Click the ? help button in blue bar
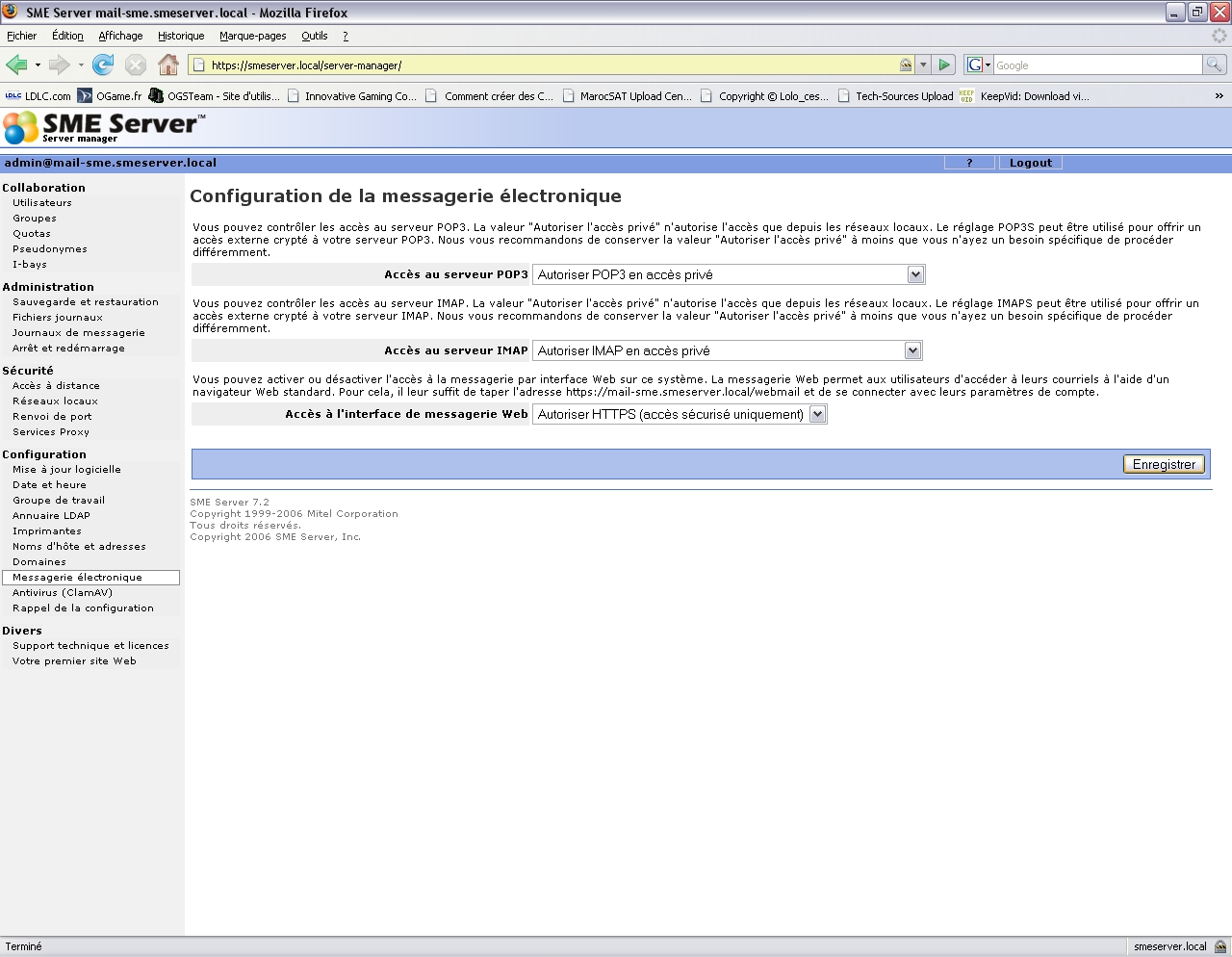Viewport: 1232px width, 957px height. (x=969, y=163)
